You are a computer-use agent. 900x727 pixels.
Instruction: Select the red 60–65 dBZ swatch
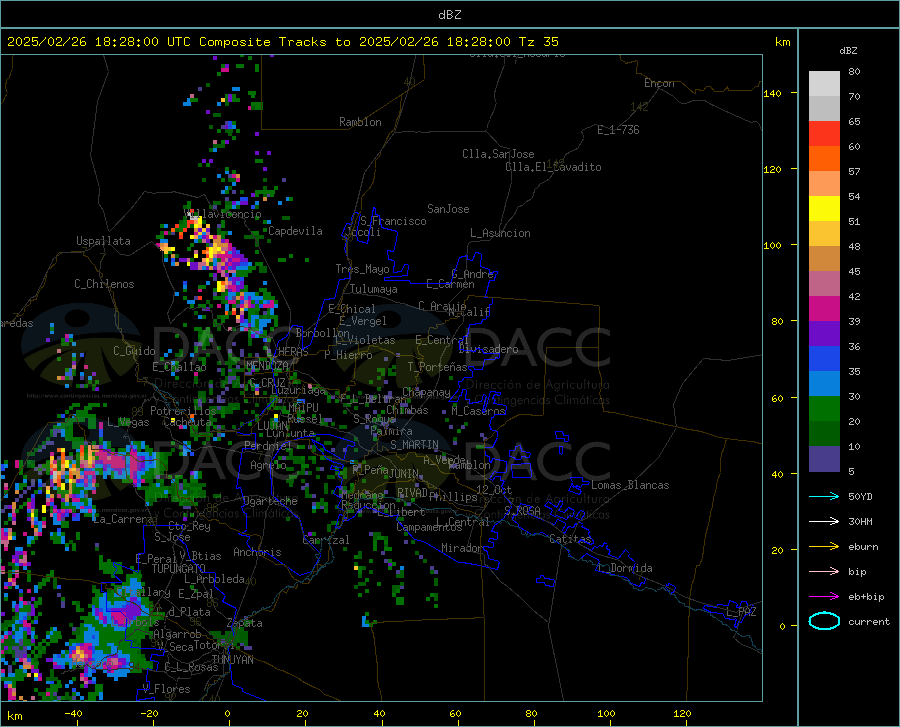pyautogui.click(x=824, y=134)
